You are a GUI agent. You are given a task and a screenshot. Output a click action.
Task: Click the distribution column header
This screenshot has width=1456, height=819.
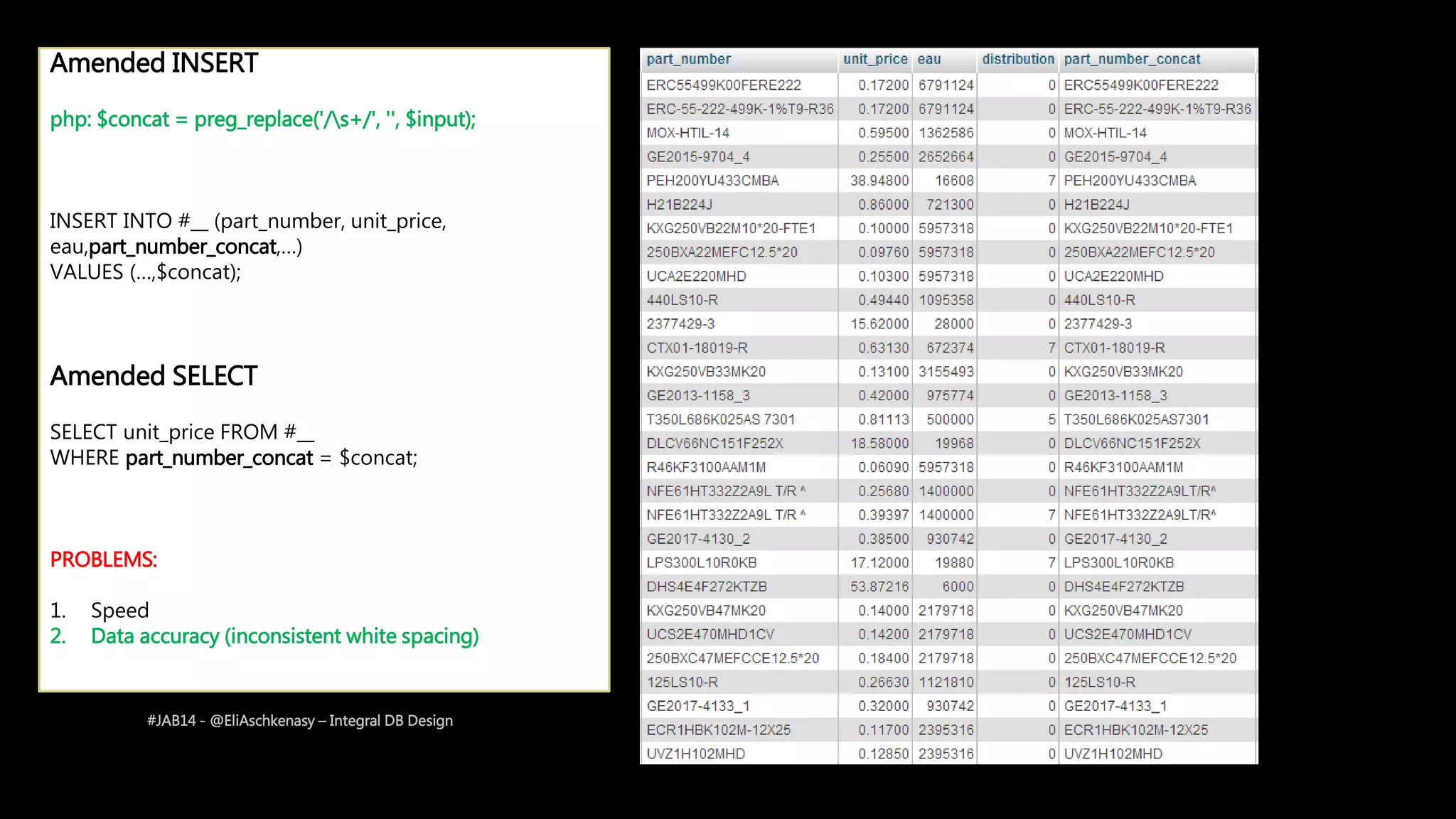tap(1018, 60)
